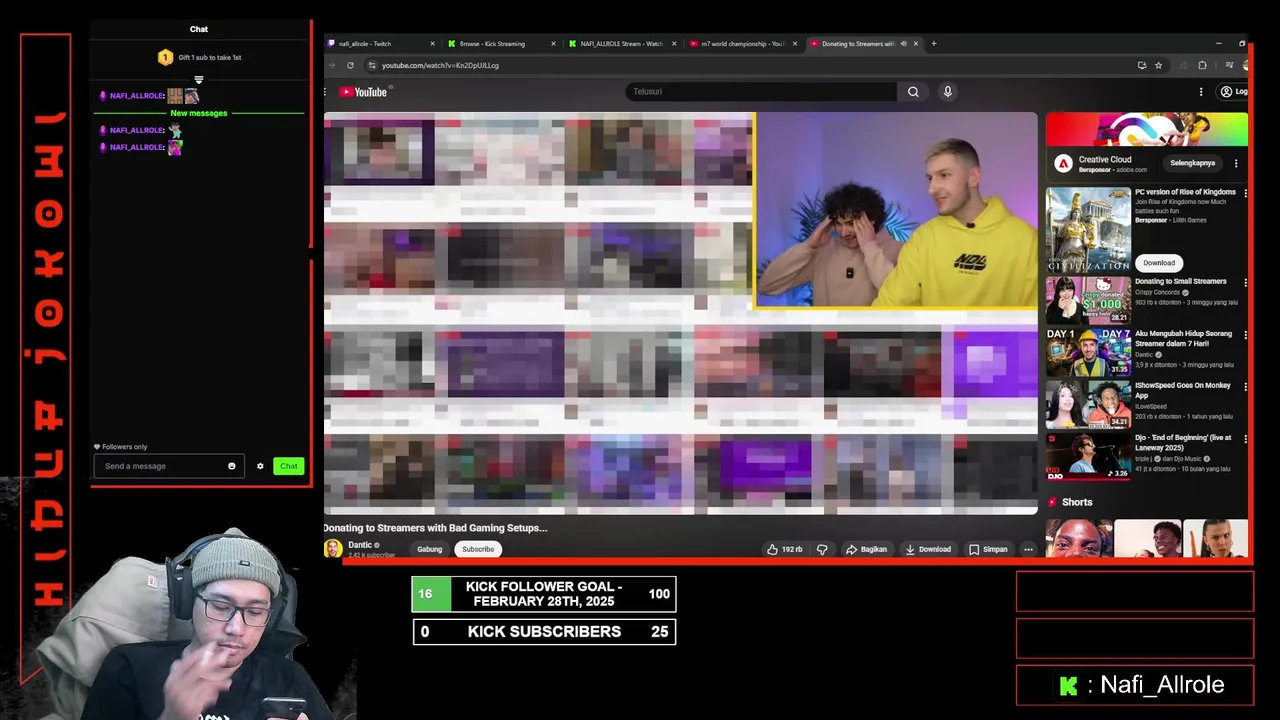This screenshot has height=720, width=1280.
Task: Click the video title Donating to Streamers
Action: coord(435,528)
